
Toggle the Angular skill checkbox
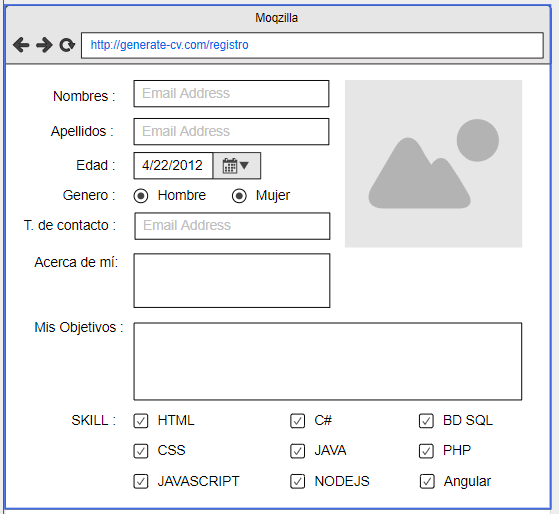pos(427,481)
